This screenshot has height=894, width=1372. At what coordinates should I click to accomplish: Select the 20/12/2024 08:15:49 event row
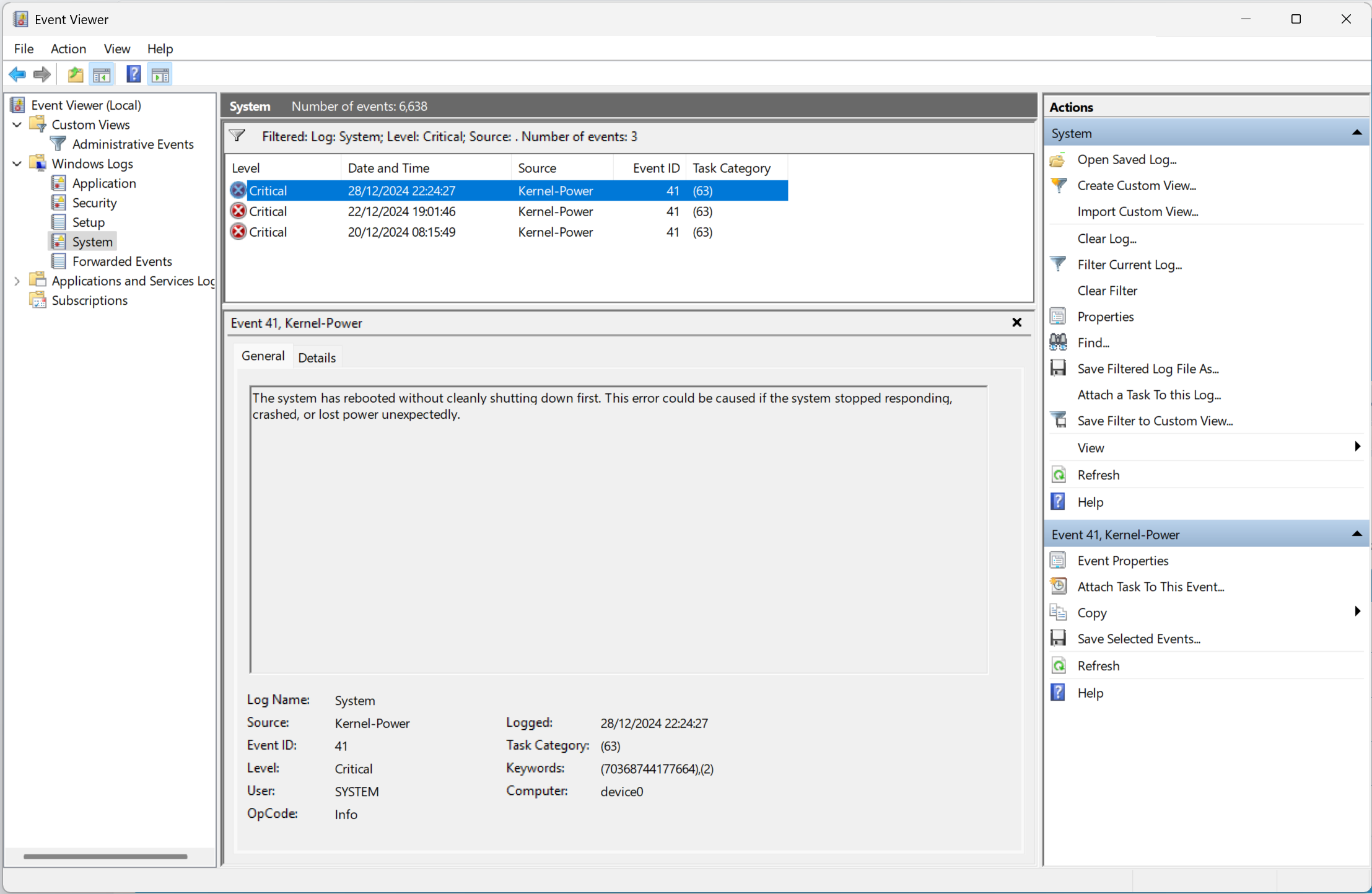(508, 232)
